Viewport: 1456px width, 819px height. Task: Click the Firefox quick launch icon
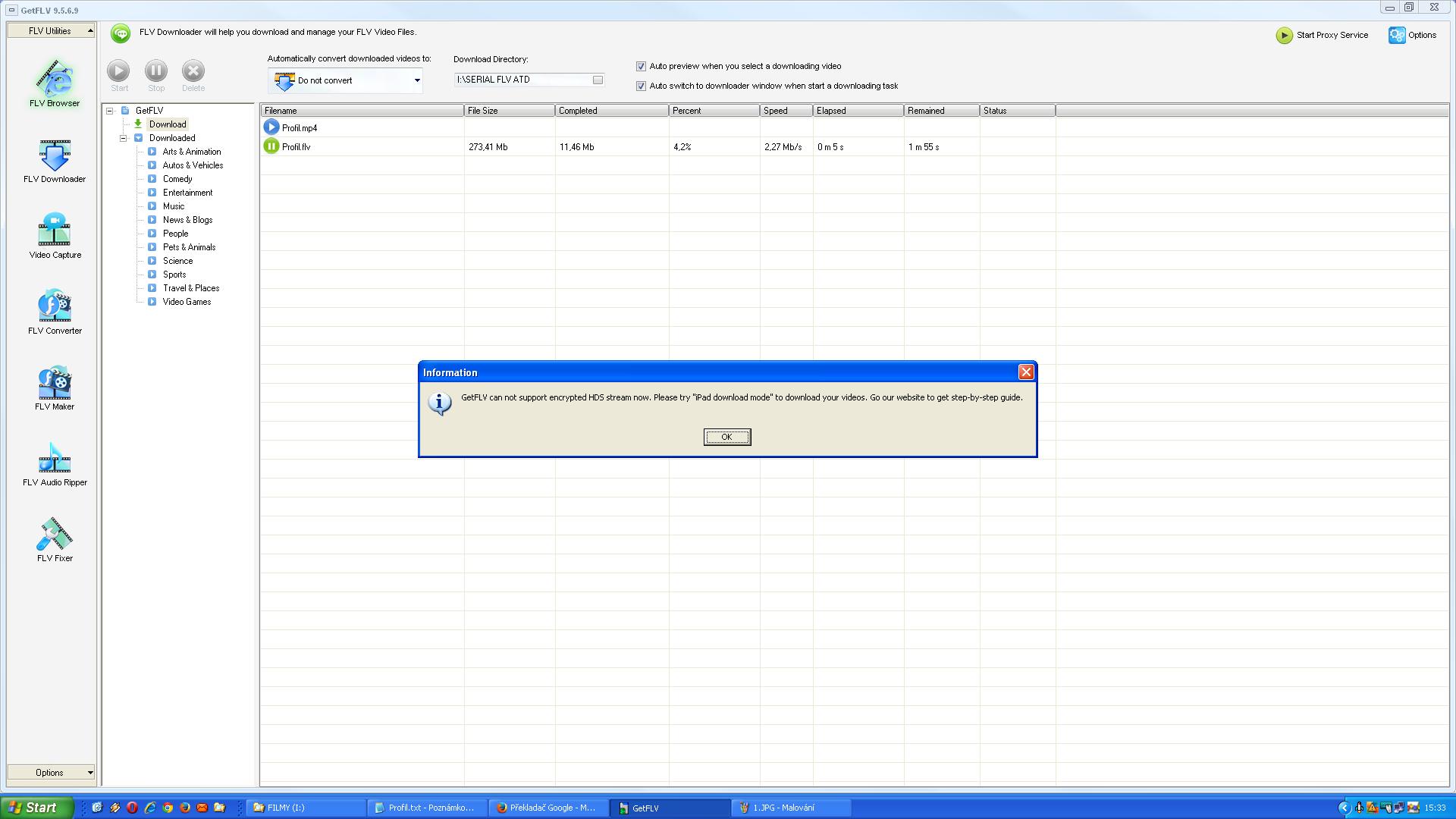(x=185, y=808)
